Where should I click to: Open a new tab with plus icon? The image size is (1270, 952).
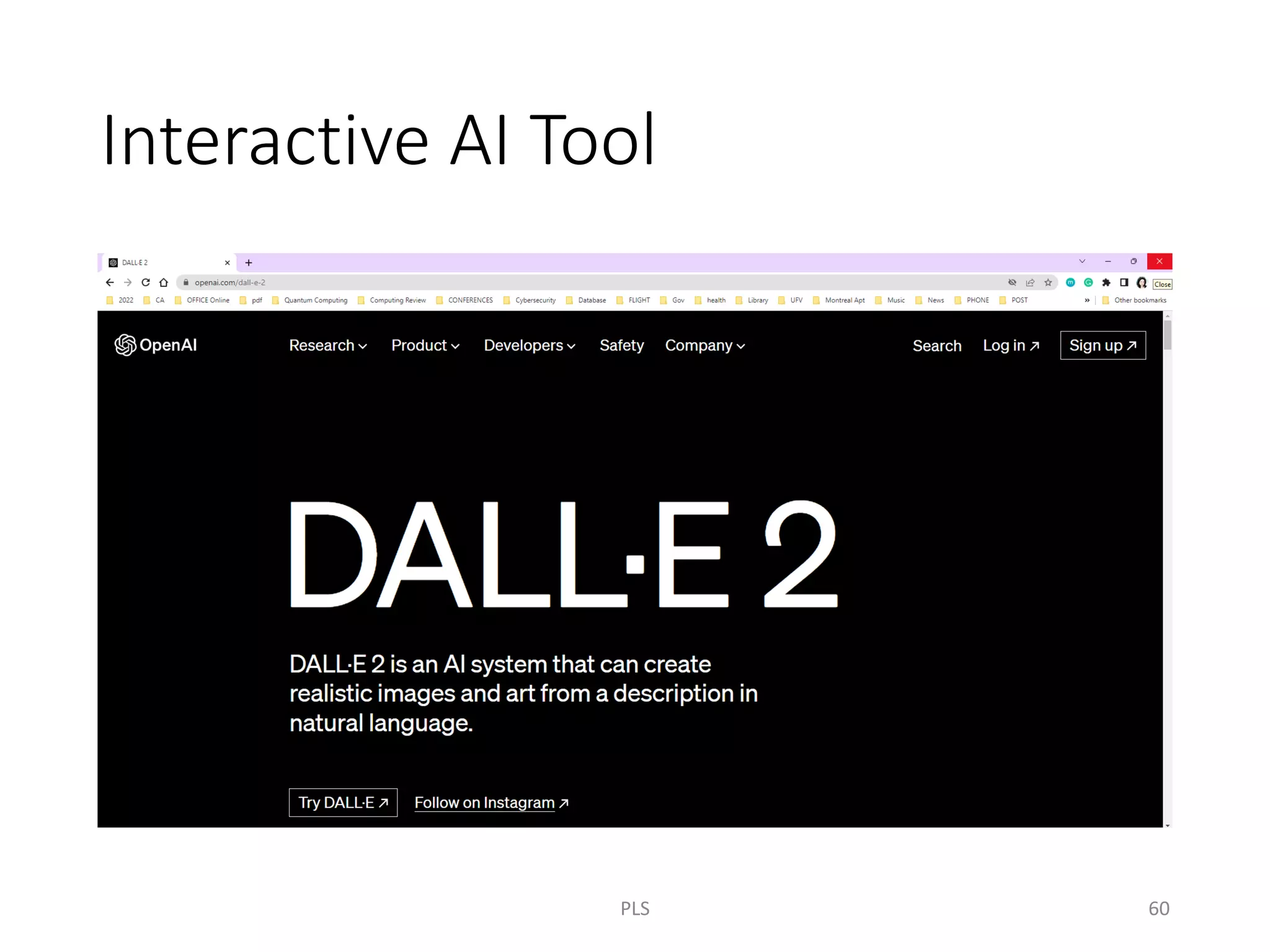(249, 263)
